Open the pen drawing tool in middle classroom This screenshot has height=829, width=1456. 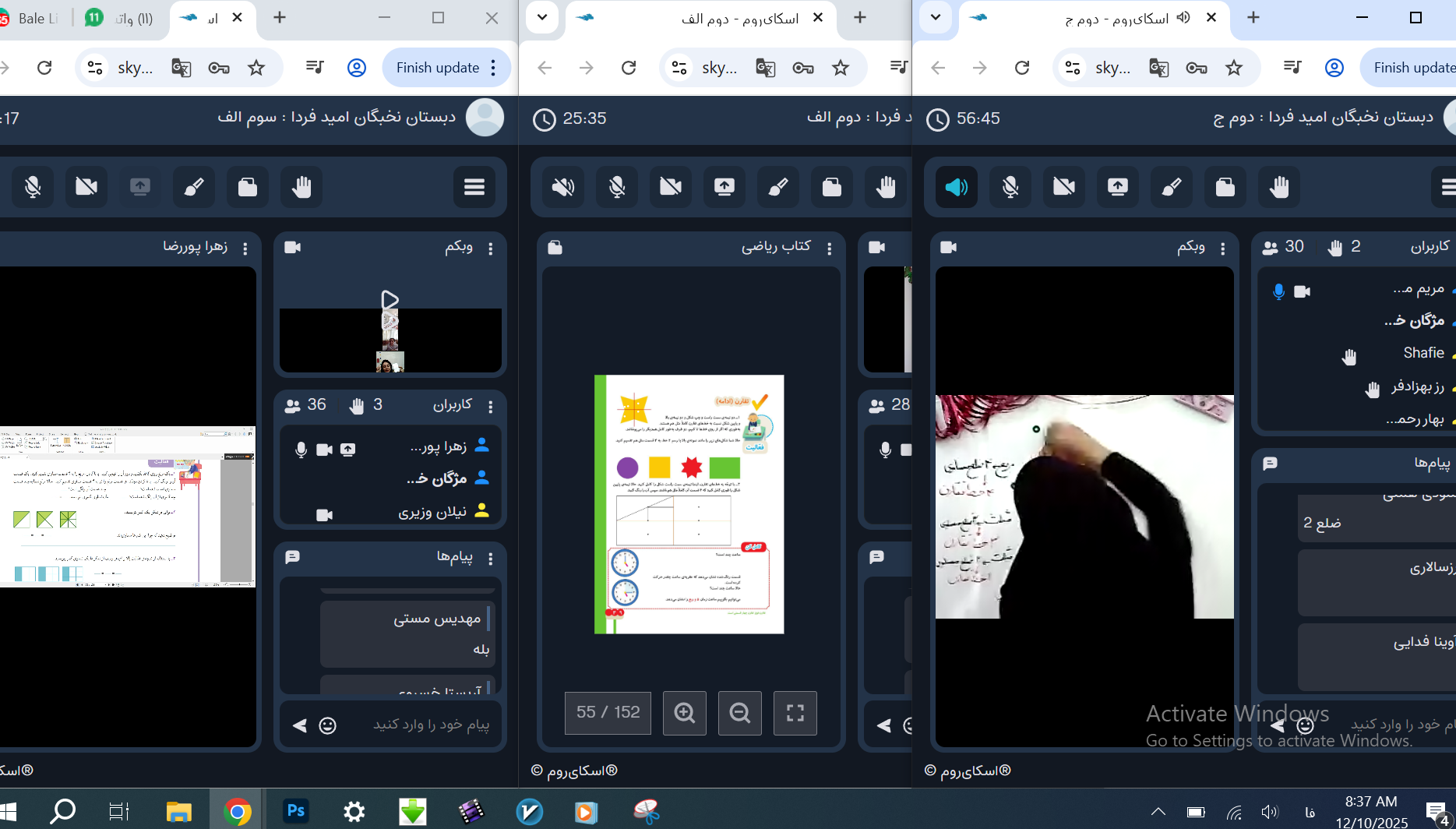point(777,187)
